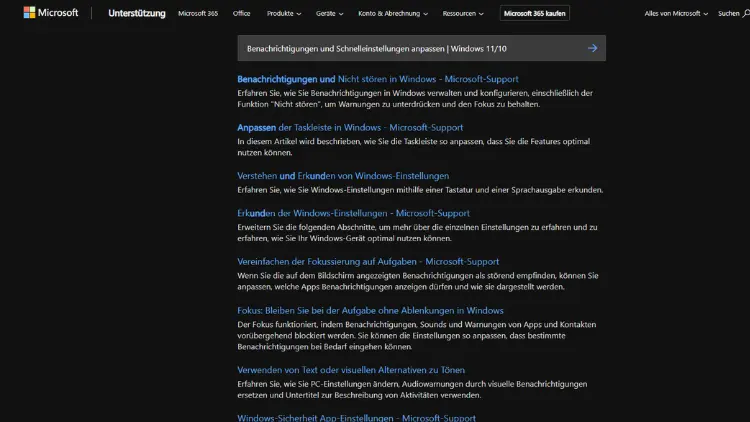Click description starting 'Der Fokus funktioniert, indem'
Image resolution: width=750 pixels, height=422 pixels.
[417, 335]
